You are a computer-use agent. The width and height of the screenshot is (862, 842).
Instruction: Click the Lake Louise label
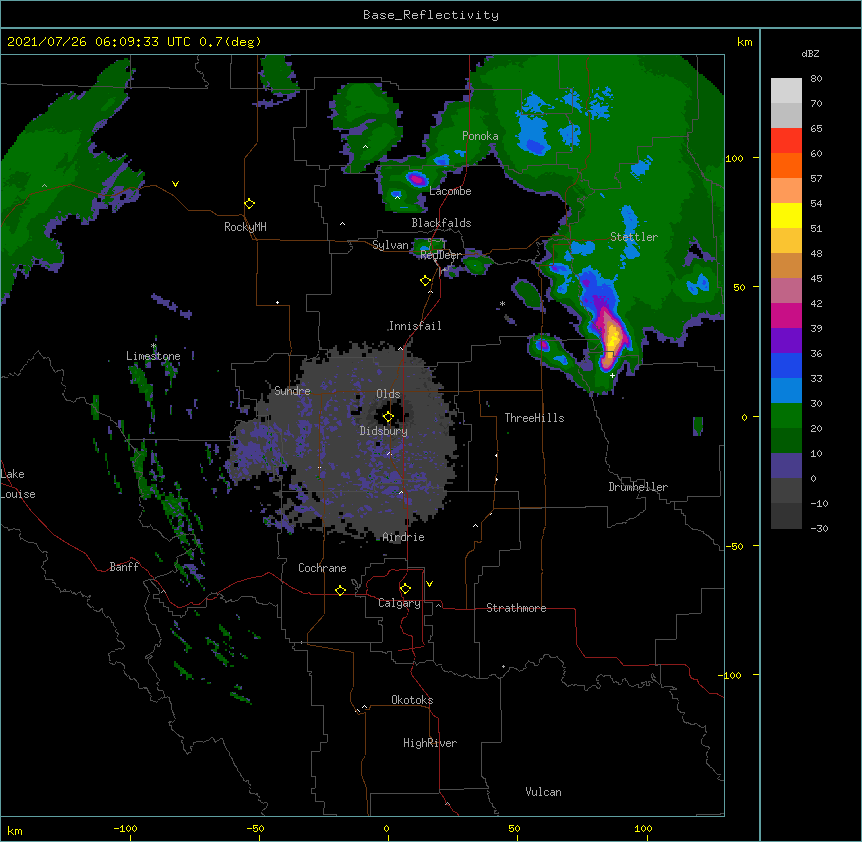18,484
